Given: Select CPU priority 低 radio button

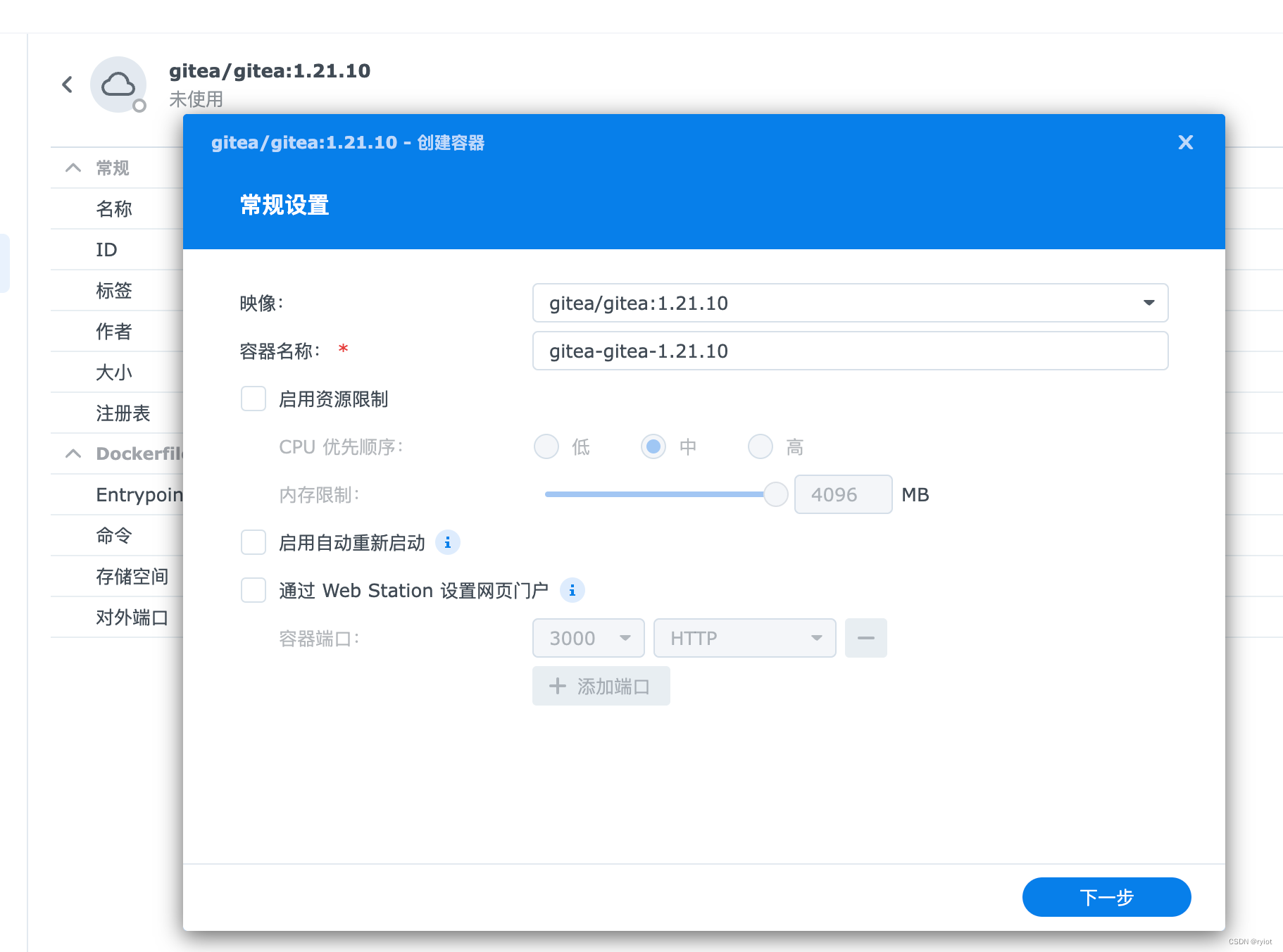Looking at the screenshot, I should tap(546, 446).
